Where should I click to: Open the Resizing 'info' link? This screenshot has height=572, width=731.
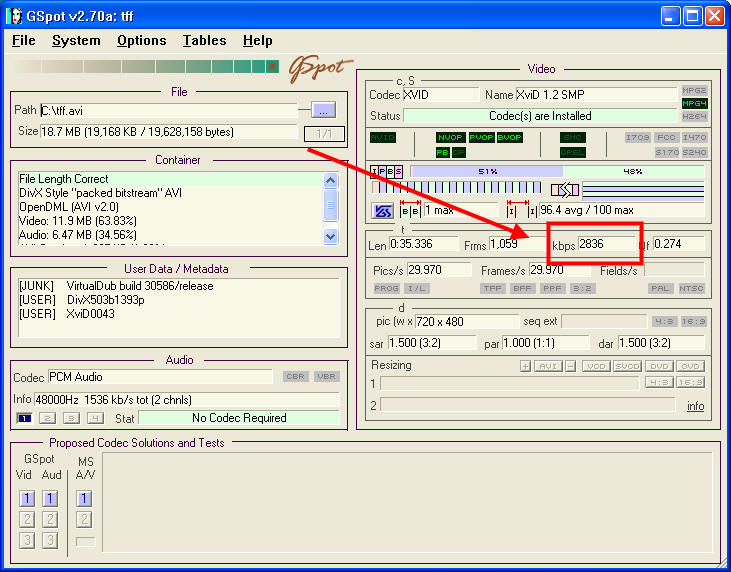695,406
